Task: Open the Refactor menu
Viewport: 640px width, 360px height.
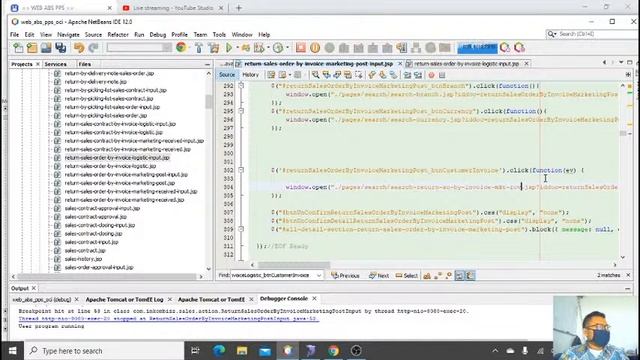Action: tap(118, 35)
